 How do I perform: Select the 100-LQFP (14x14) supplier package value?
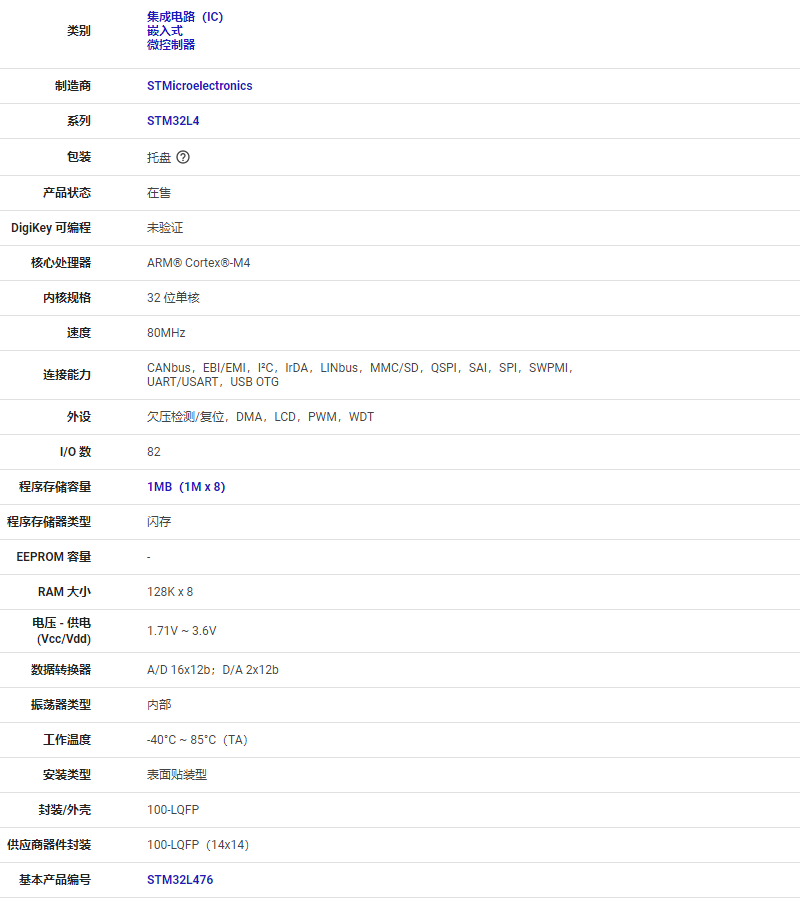pos(198,845)
